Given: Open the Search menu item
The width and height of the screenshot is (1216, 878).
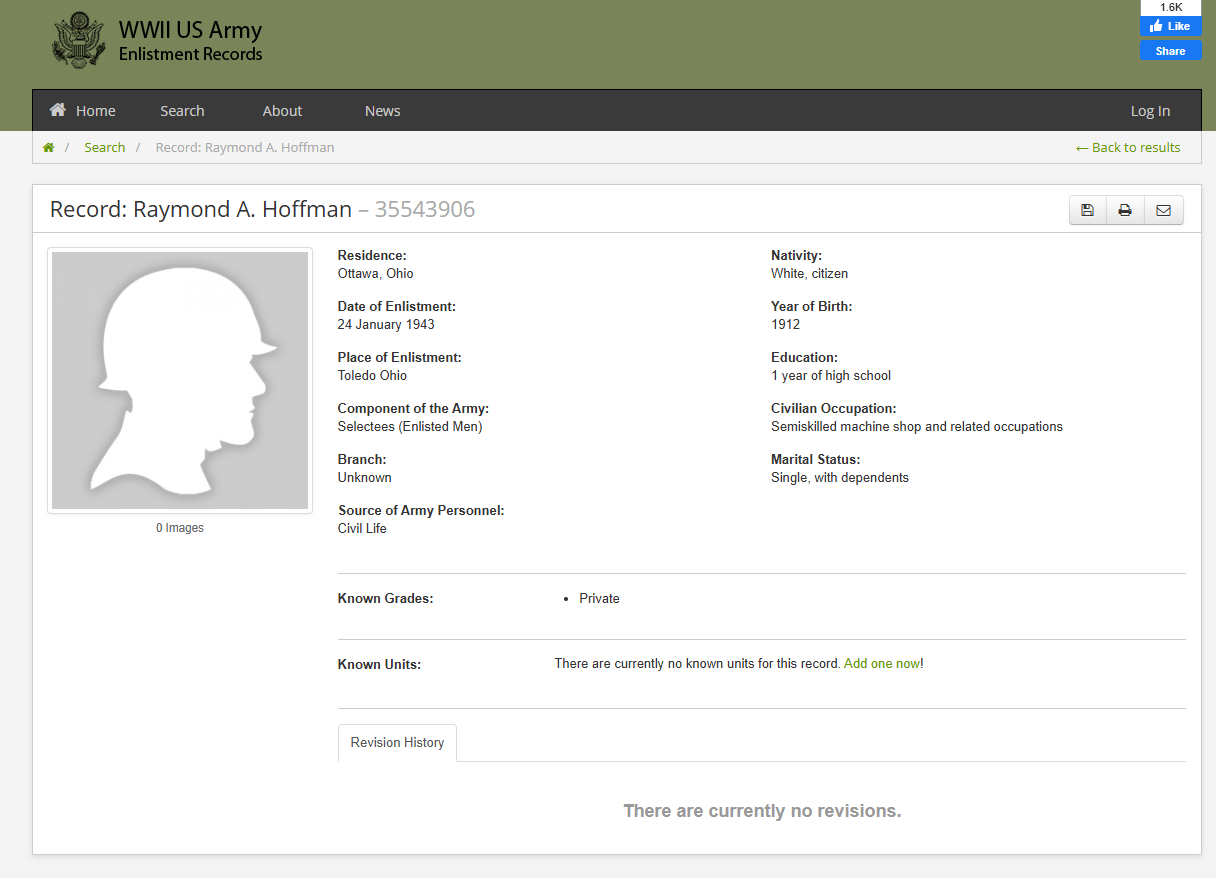Looking at the screenshot, I should (x=182, y=111).
